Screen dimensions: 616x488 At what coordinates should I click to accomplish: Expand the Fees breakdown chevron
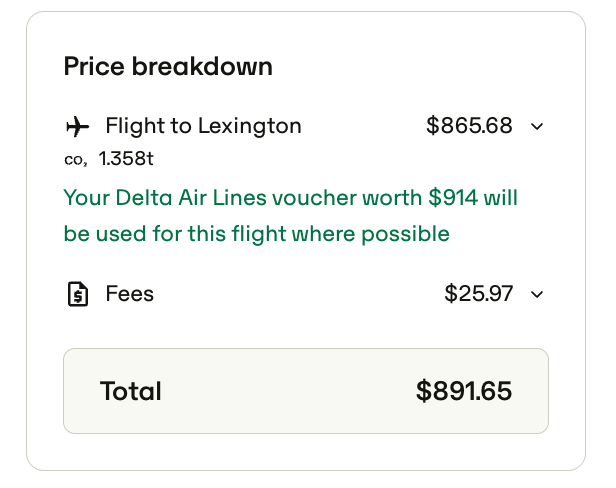point(537,294)
